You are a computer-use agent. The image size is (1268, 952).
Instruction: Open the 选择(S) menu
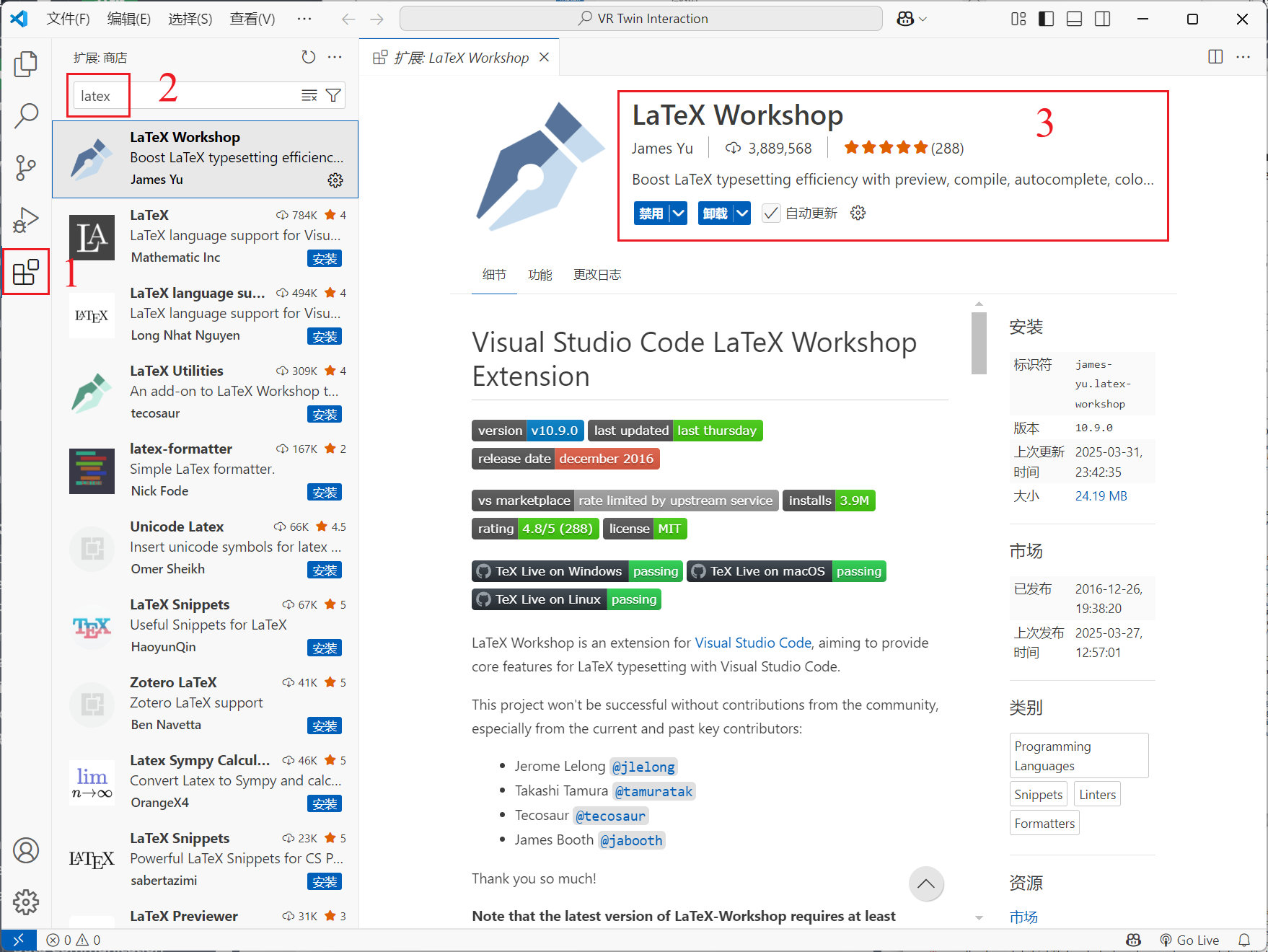point(190,19)
